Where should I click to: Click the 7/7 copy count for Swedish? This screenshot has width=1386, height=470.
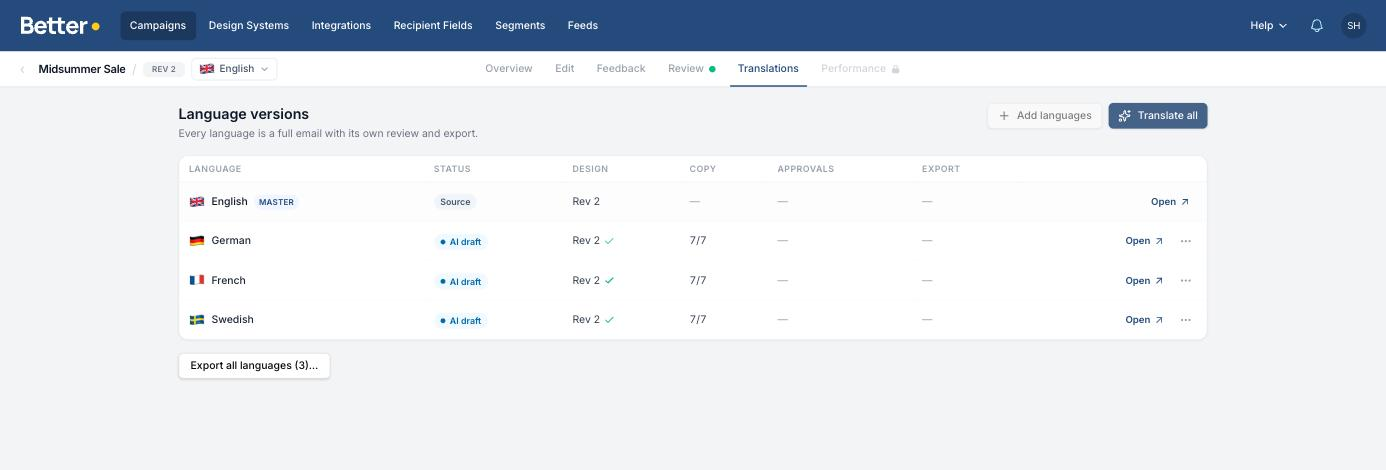point(698,320)
